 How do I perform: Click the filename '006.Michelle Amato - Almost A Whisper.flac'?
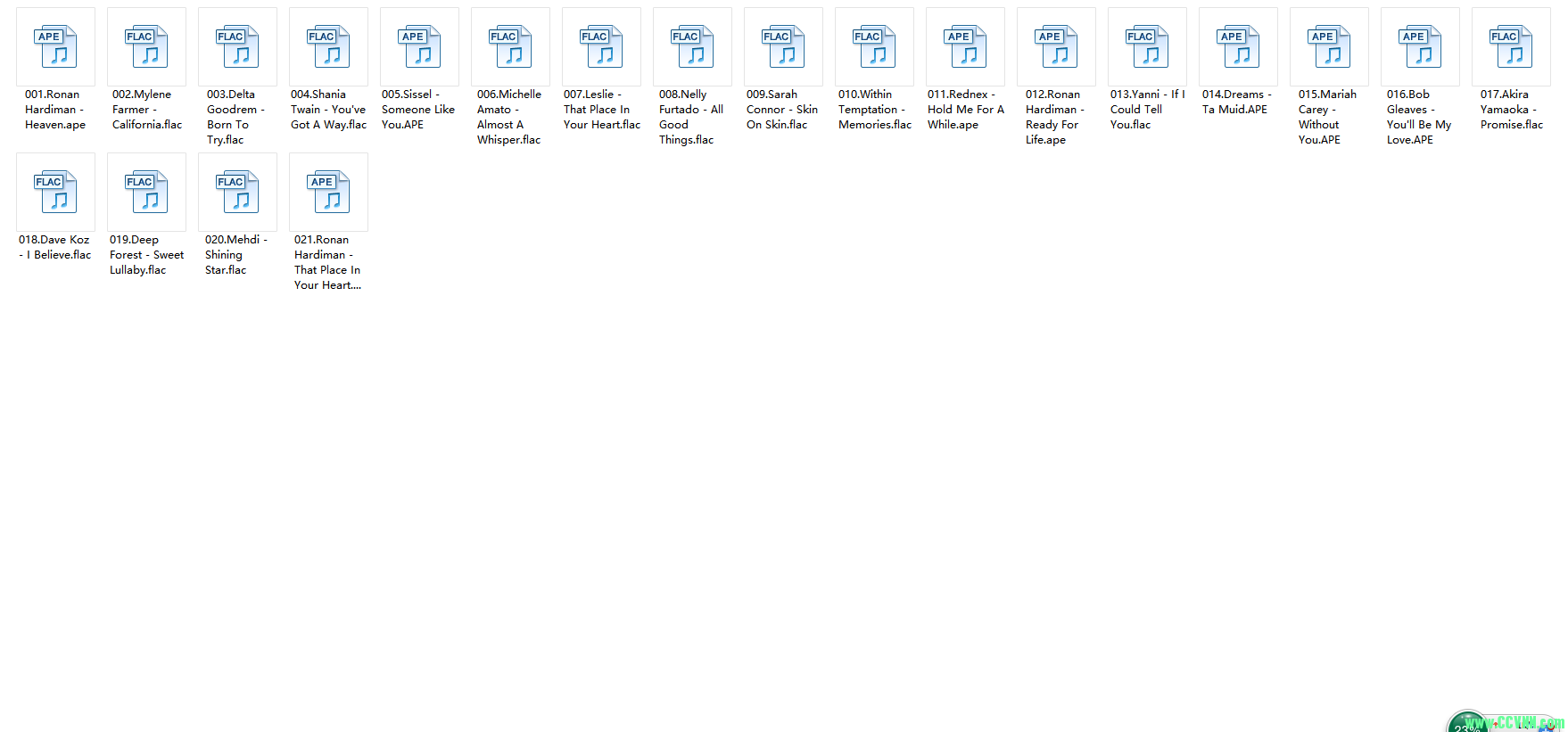(509, 117)
